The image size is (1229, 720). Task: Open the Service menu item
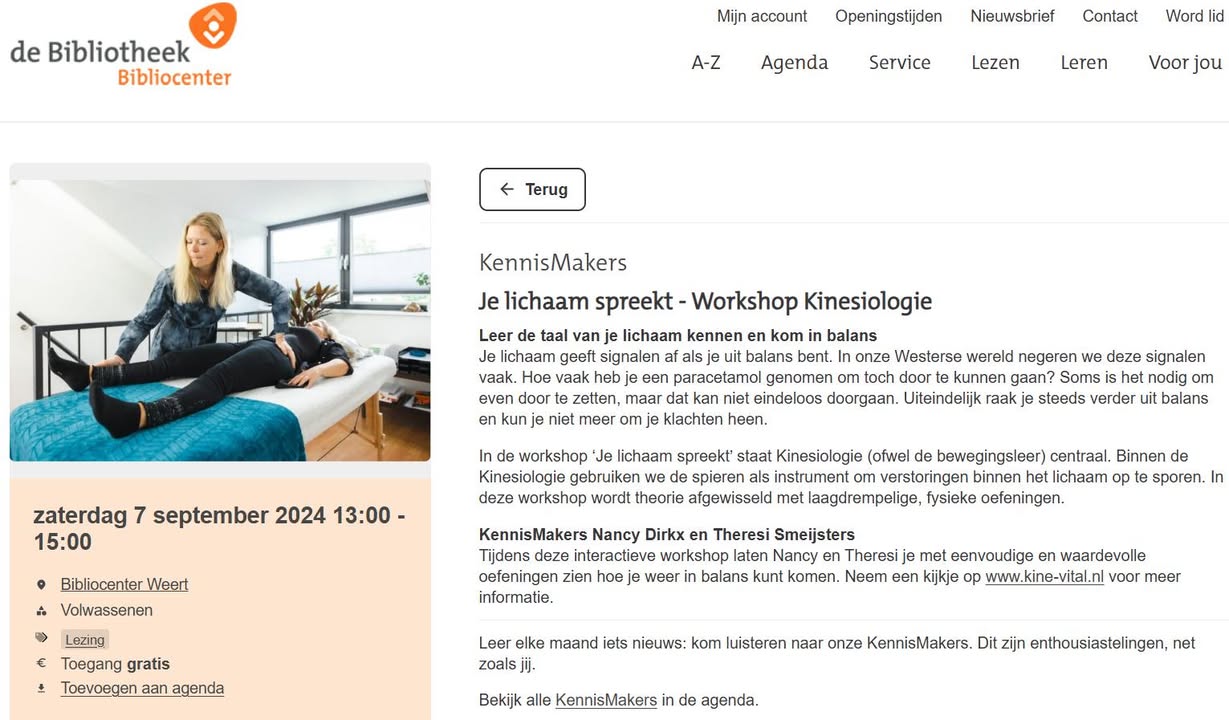pyautogui.click(x=899, y=62)
